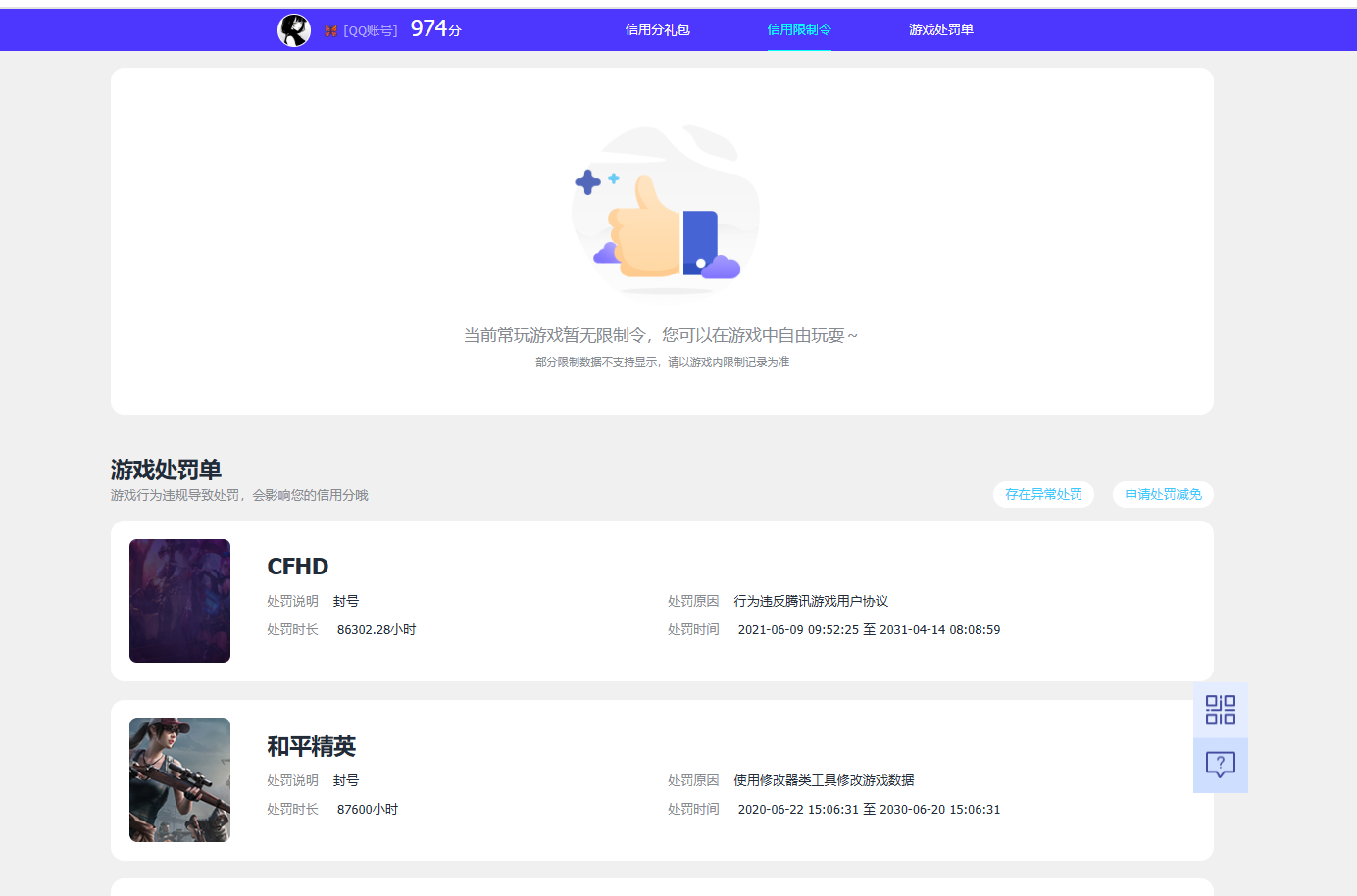Switch to the 信用分礼包 tab

point(656,28)
